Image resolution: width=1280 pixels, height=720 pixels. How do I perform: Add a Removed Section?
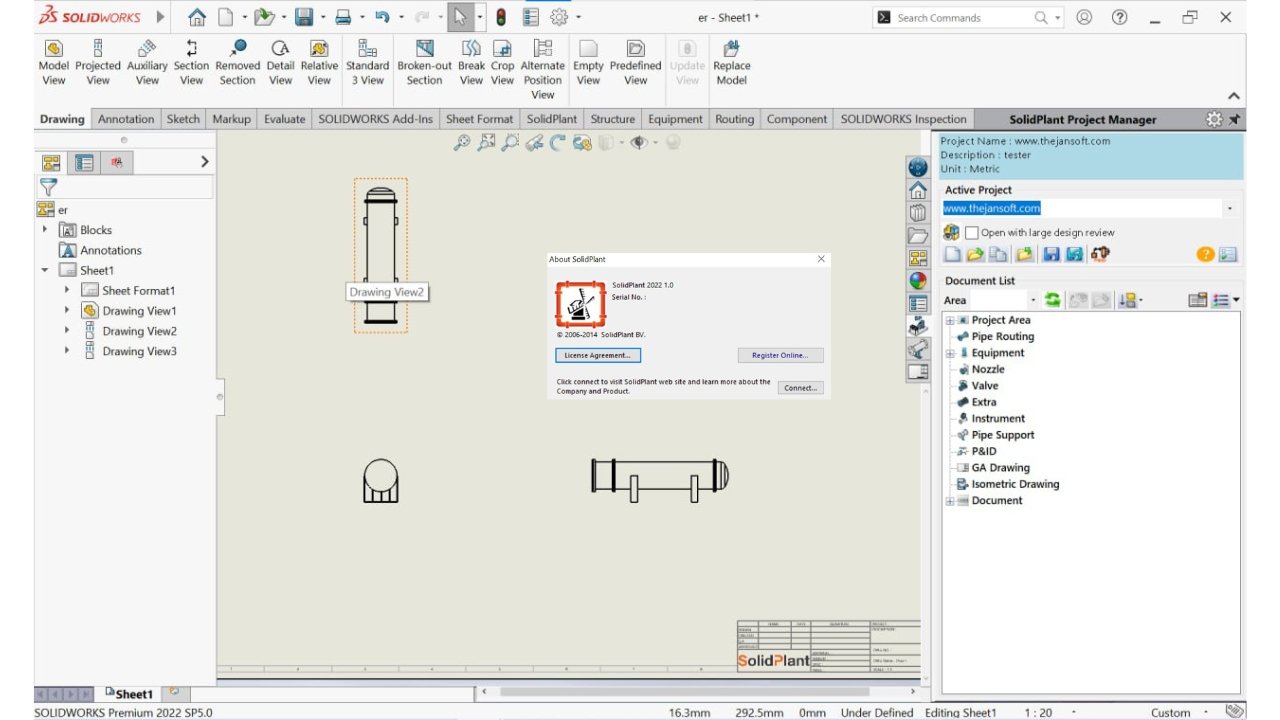coord(237,62)
